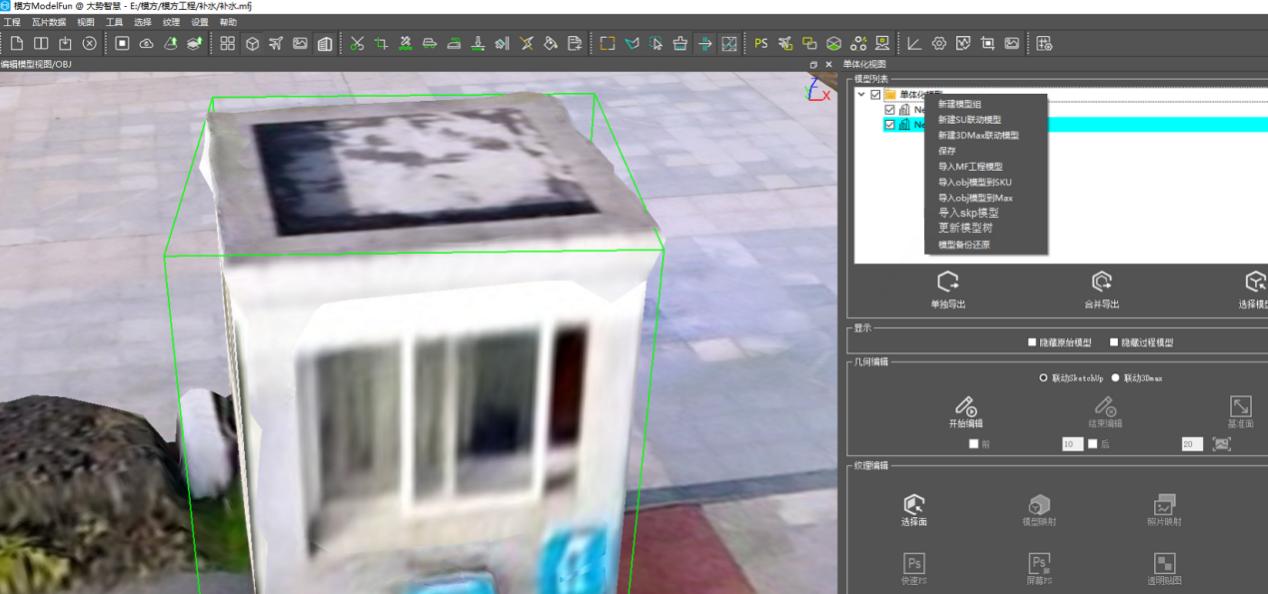1268x594 pixels.
Task: Click the line chart axis icon
Action: tap(915, 43)
